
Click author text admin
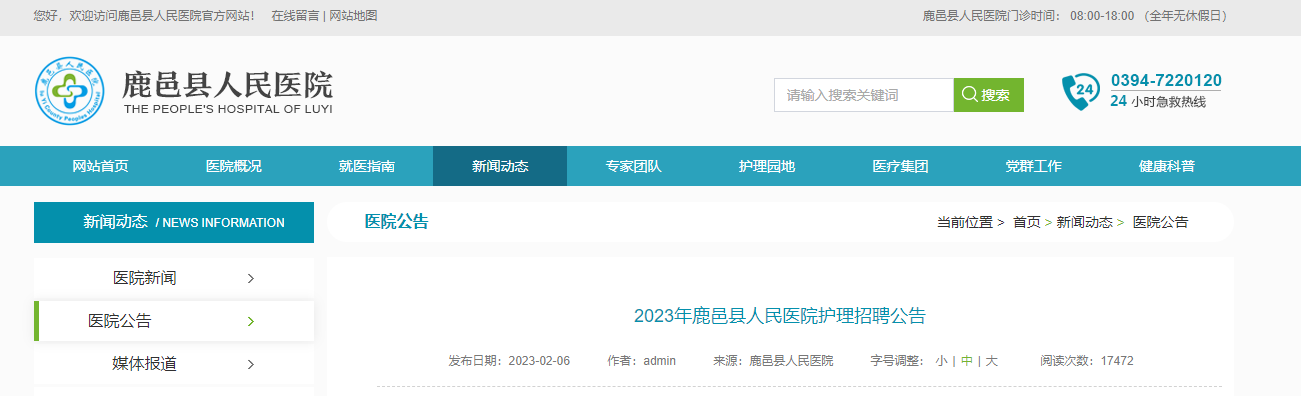[660, 361]
